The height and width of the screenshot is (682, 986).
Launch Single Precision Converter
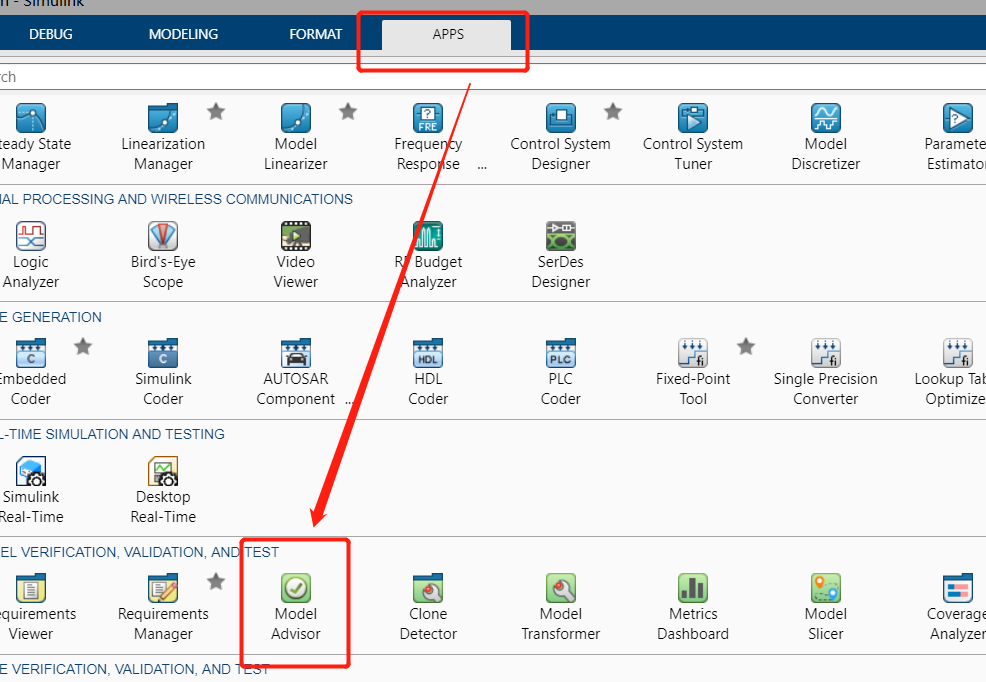[x=826, y=371]
